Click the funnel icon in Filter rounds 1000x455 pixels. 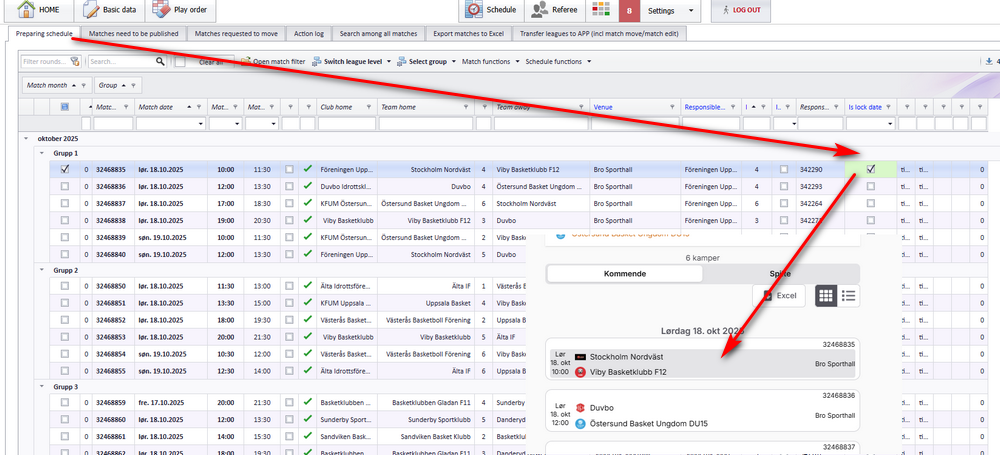75,62
